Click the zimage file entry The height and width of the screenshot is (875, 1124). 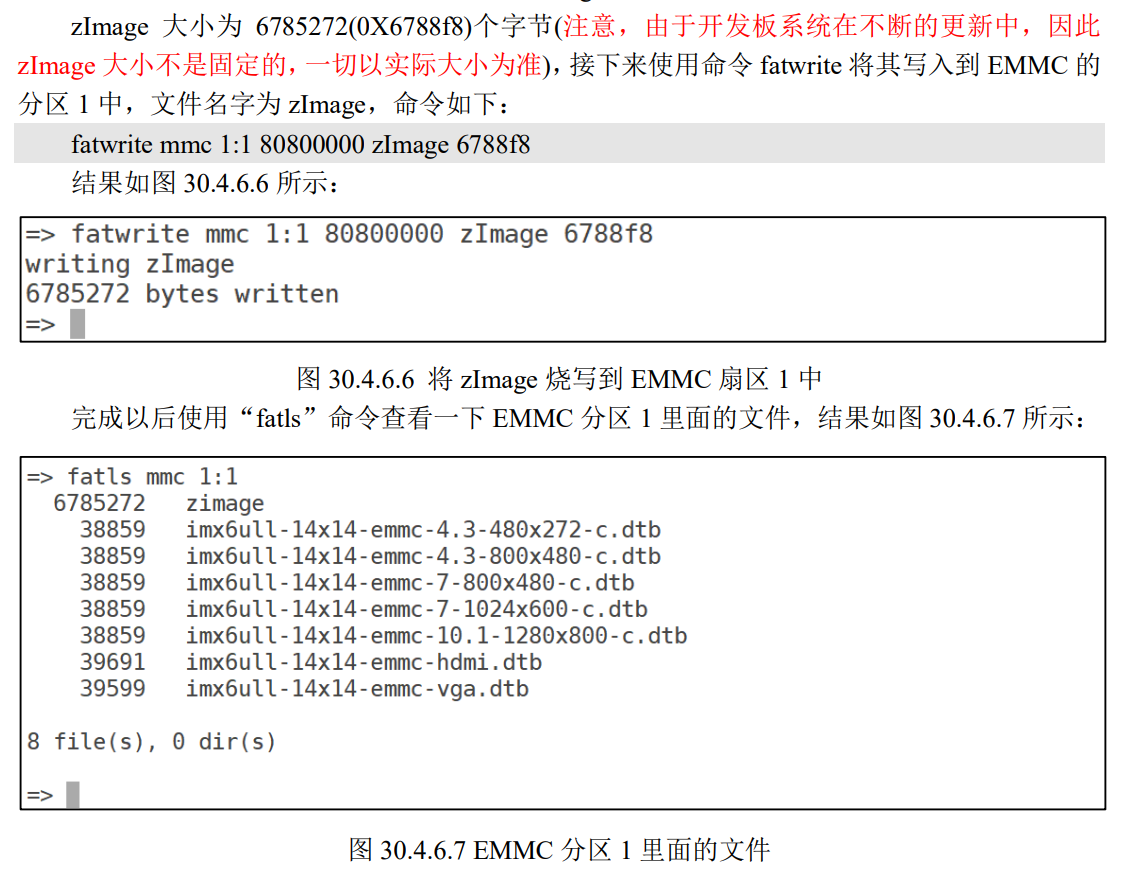coord(225,503)
